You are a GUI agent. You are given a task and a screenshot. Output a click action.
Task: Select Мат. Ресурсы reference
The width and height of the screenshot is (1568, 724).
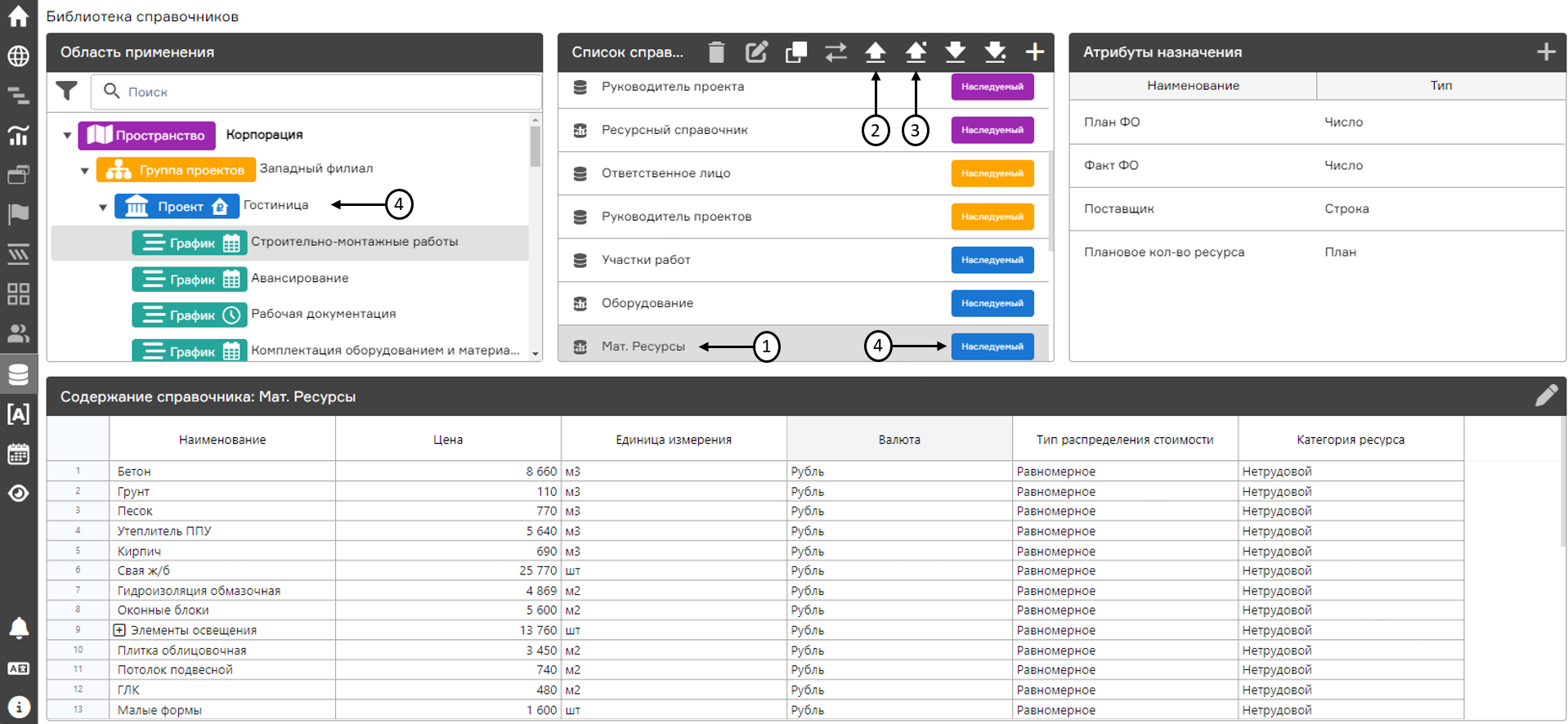(643, 346)
